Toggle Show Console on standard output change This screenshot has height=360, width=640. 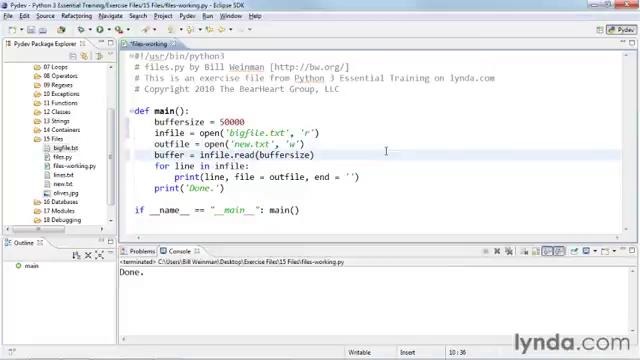547,251
